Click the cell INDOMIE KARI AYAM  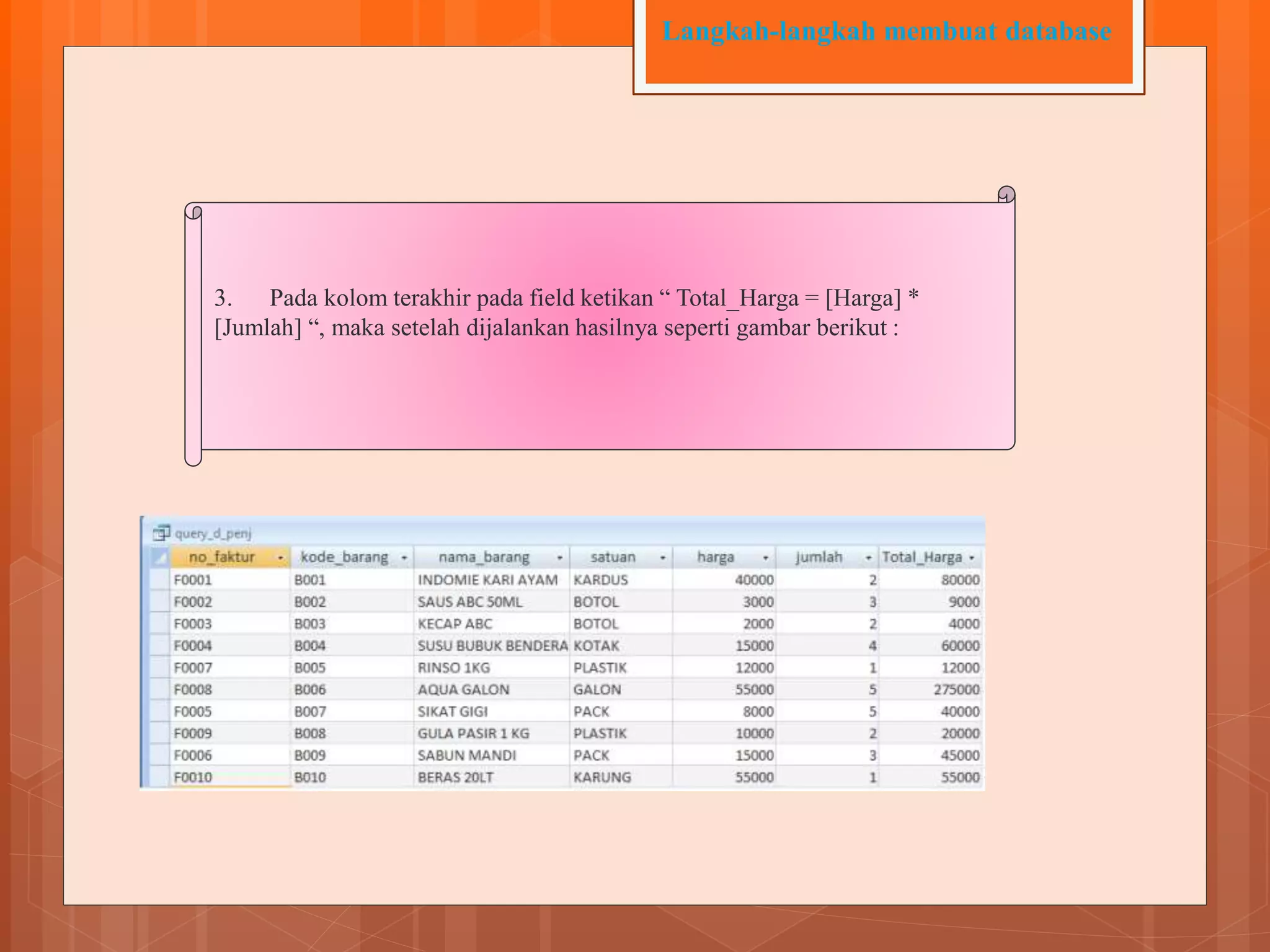(487, 580)
